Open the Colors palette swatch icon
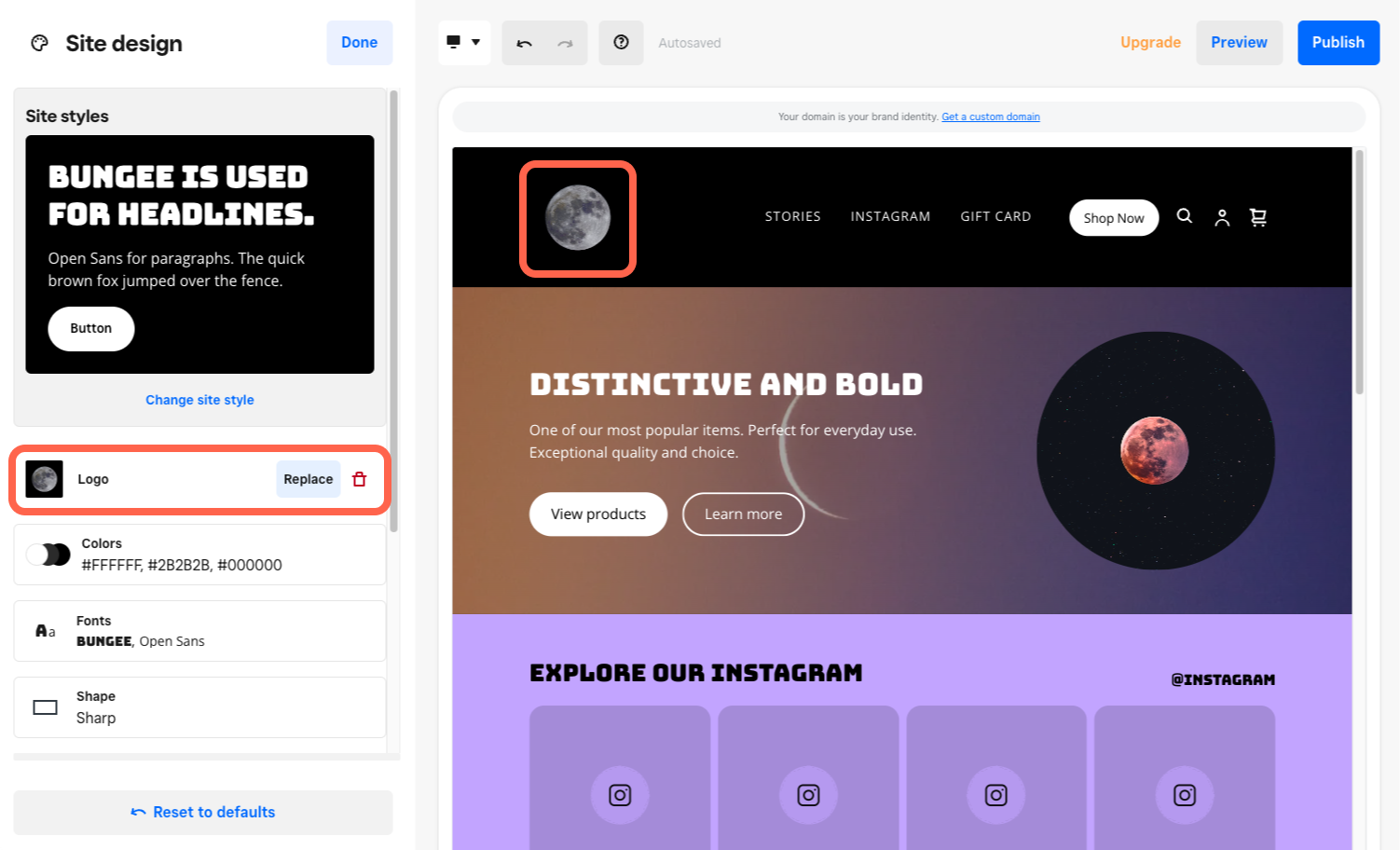The image size is (1400, 850). 48,555
